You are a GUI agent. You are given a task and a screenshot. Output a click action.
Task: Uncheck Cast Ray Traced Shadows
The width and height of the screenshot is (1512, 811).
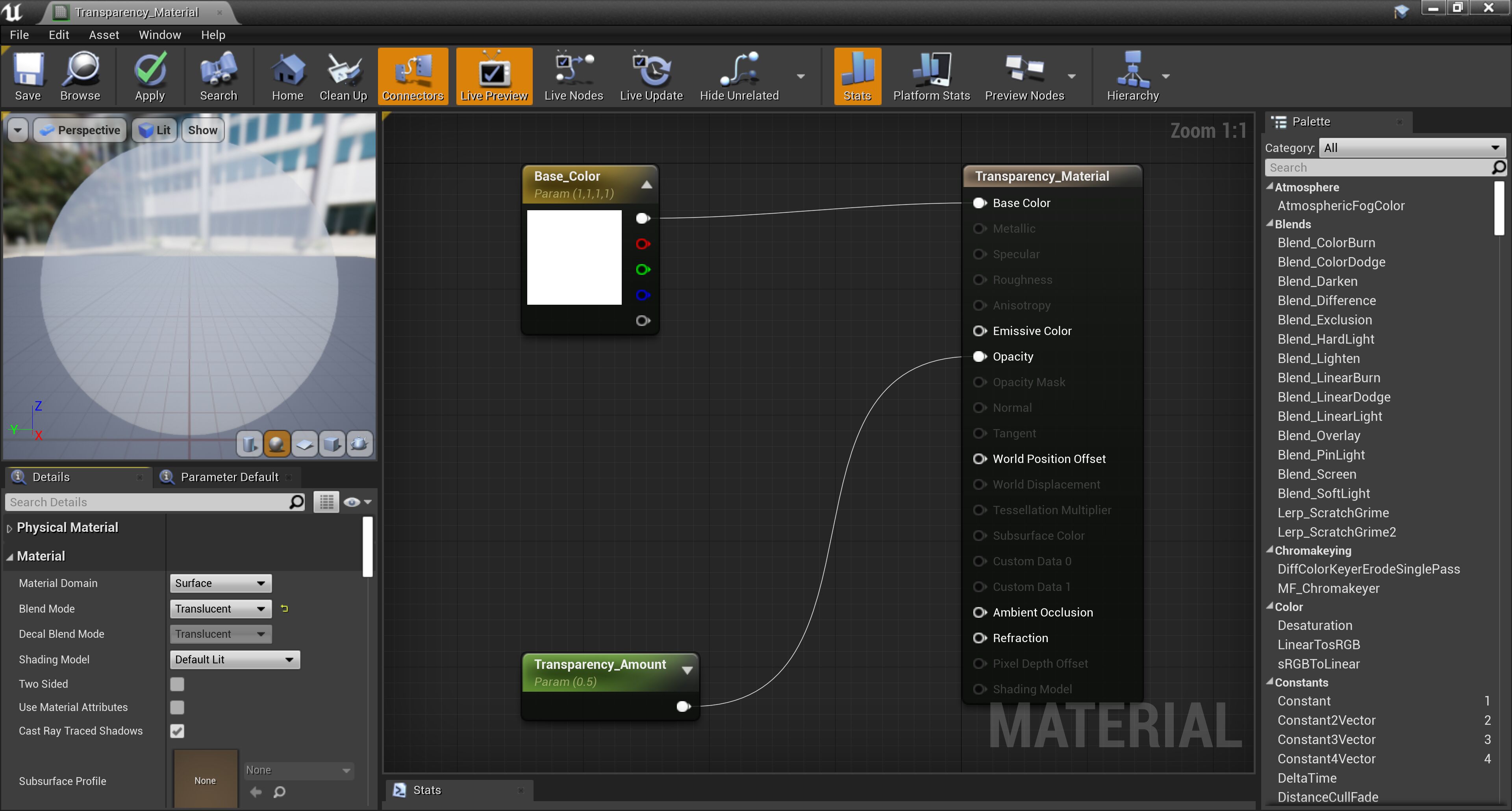177,731
